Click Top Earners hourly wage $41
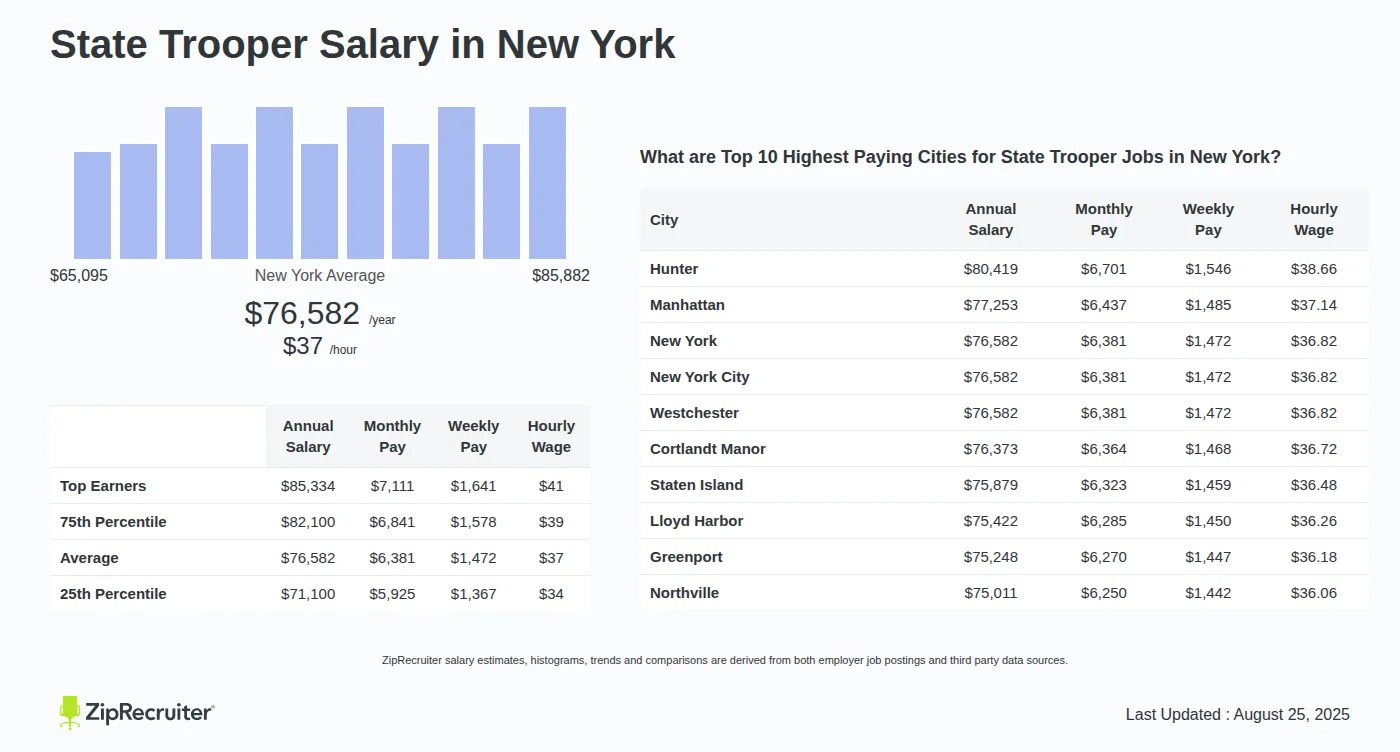This screenshot has width=1400, height=752. pos(551,486)
